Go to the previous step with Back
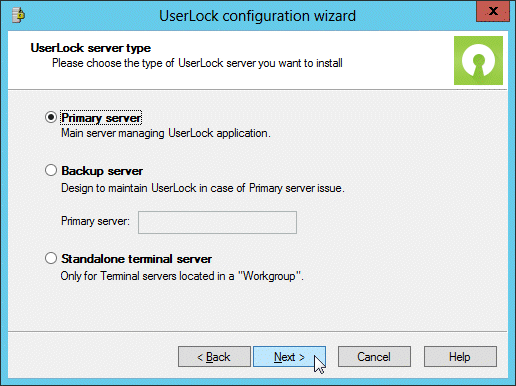 pyautogui.click(x=214, y=357)
